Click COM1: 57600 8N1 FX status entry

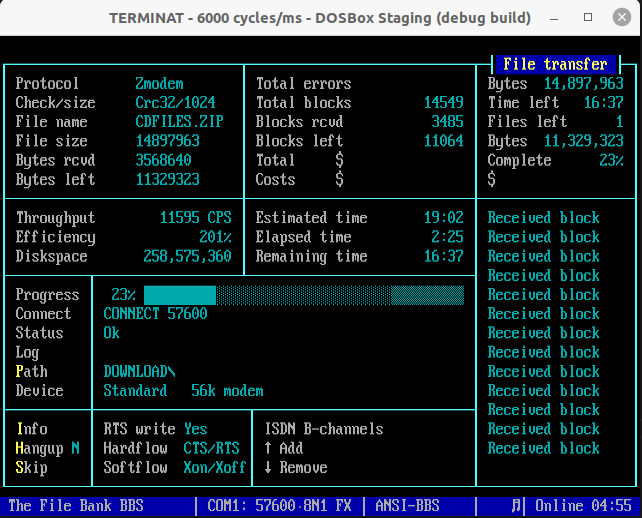click(x=280, y=506)
